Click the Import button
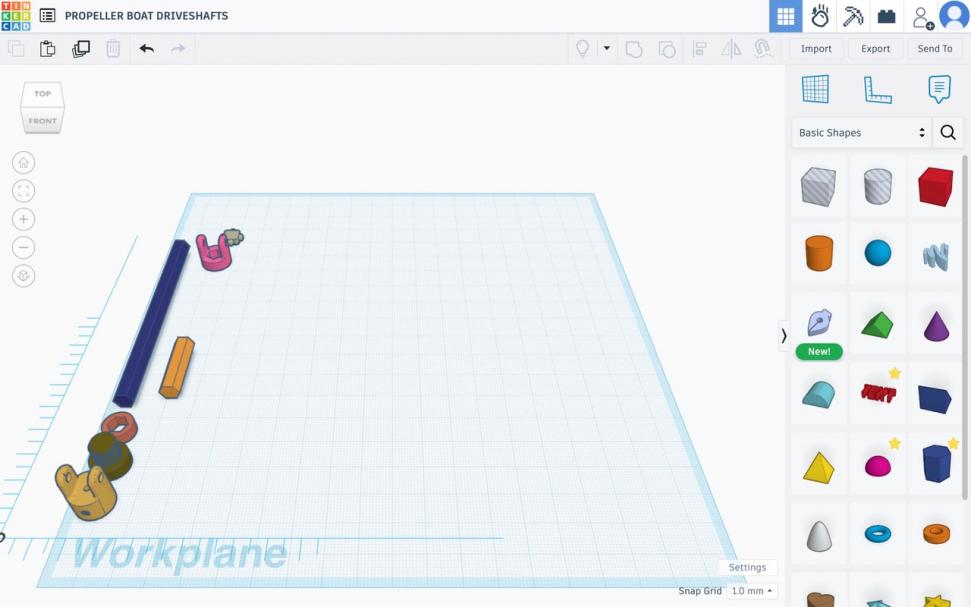 click(x=816, y=48)
